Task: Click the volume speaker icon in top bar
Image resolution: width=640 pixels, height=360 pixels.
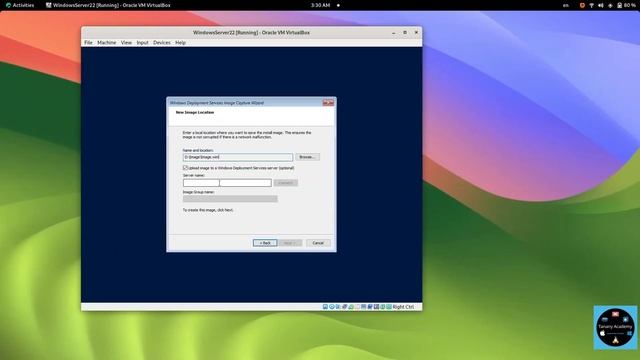Action: click(601, 5)
